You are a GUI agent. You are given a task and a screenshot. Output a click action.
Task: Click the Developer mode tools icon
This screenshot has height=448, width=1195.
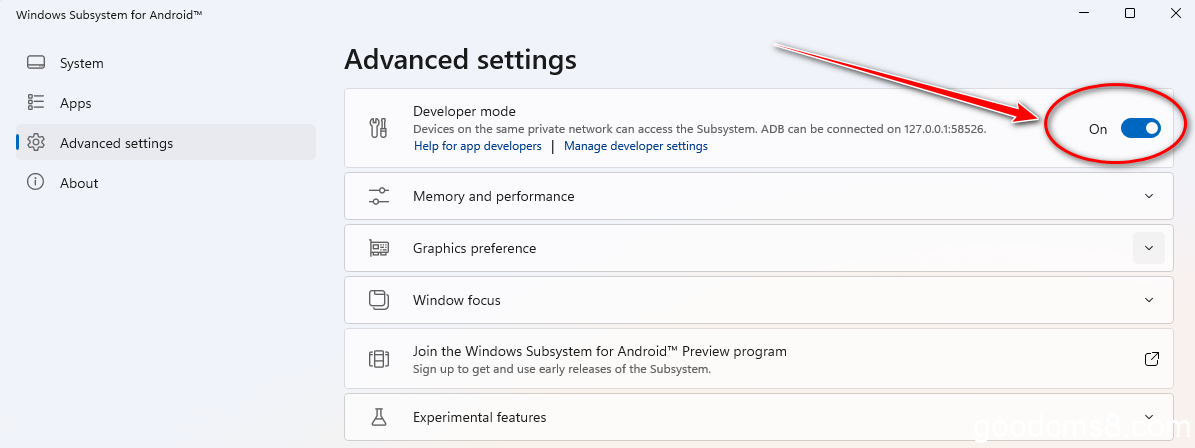(x=379, y=128)
